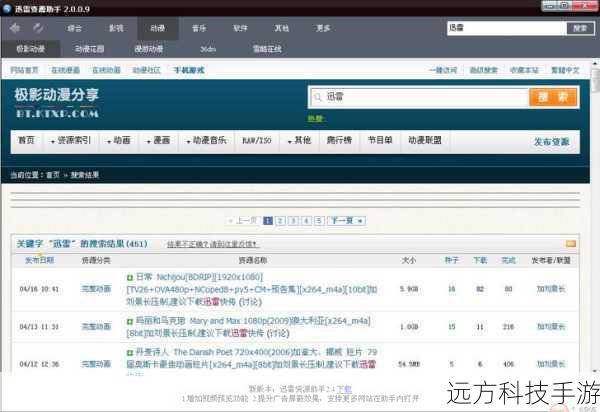Click the scrollbar down arrow

pyautogui.click(x=595, y=370)
